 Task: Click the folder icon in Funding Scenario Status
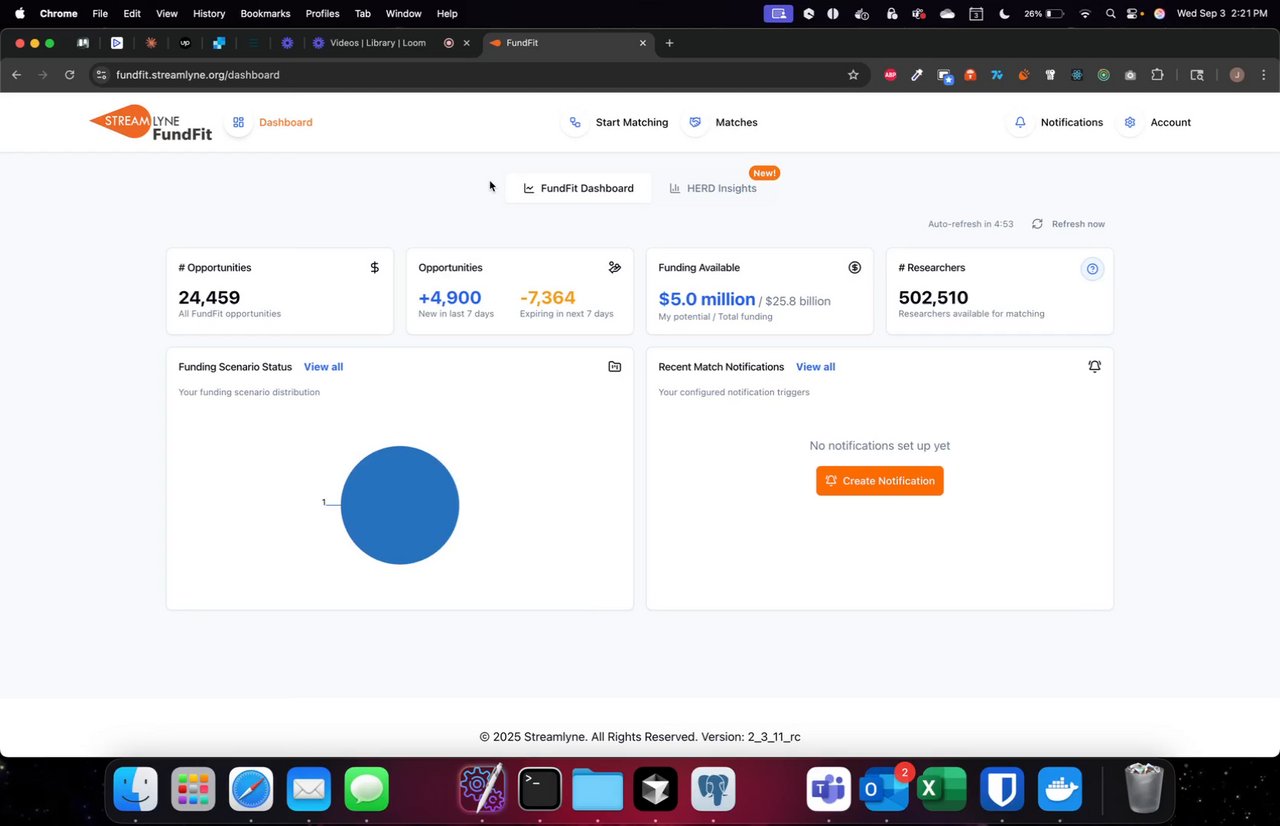coord(614,367)
